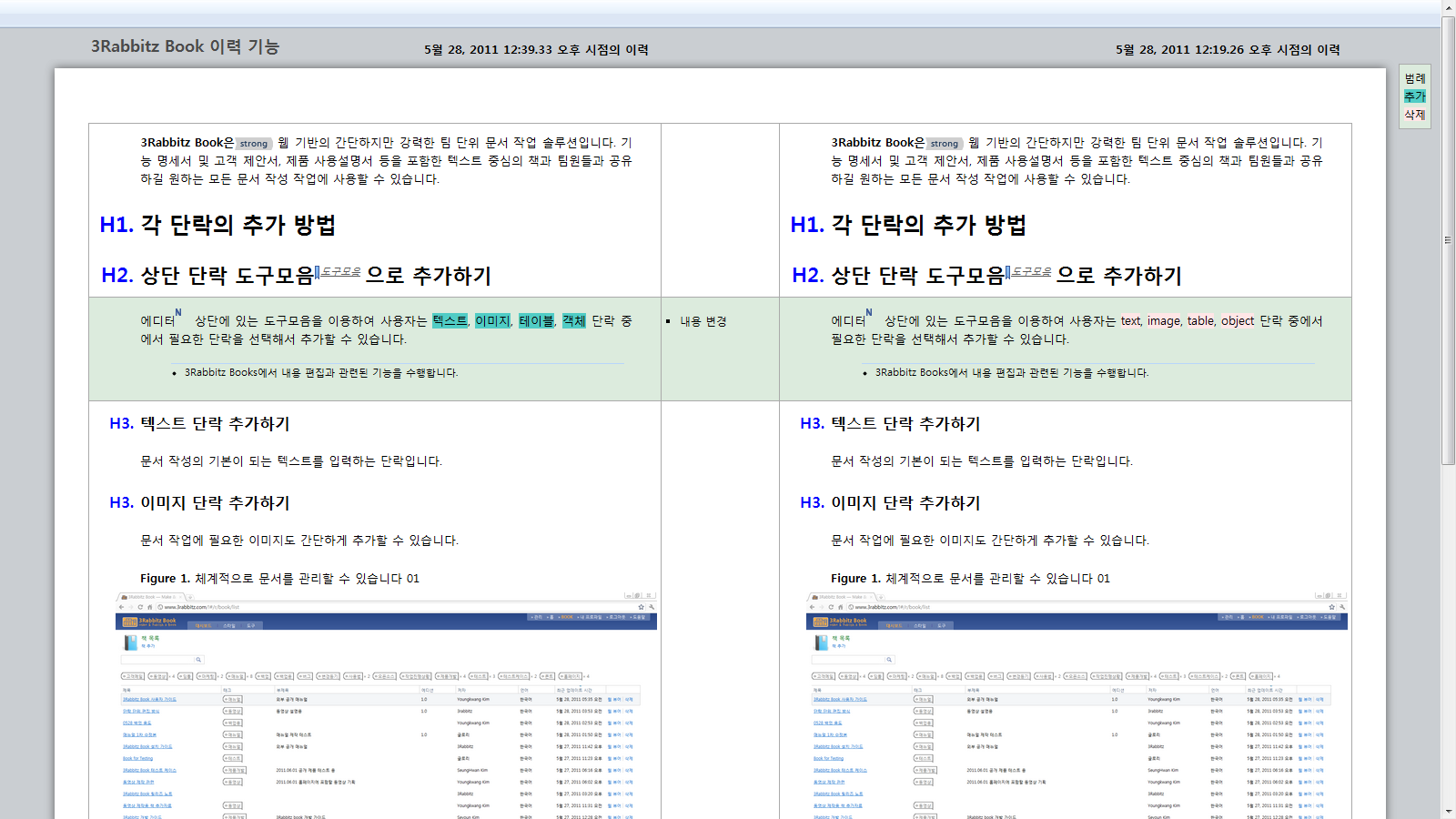
Task: Click left sentence '문서 작성의 기본이 되는 텍스트를'
Action: tap(291, 461)
